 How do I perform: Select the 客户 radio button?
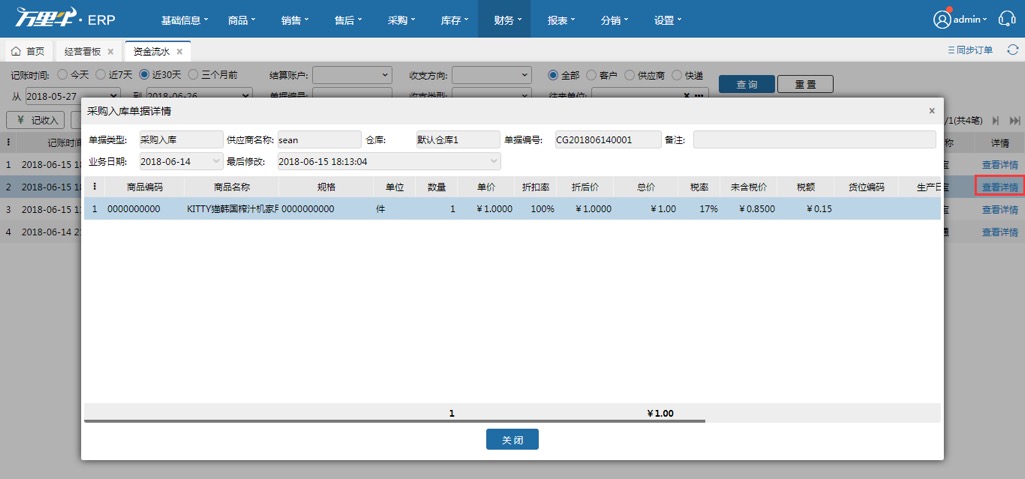[591, 75]
